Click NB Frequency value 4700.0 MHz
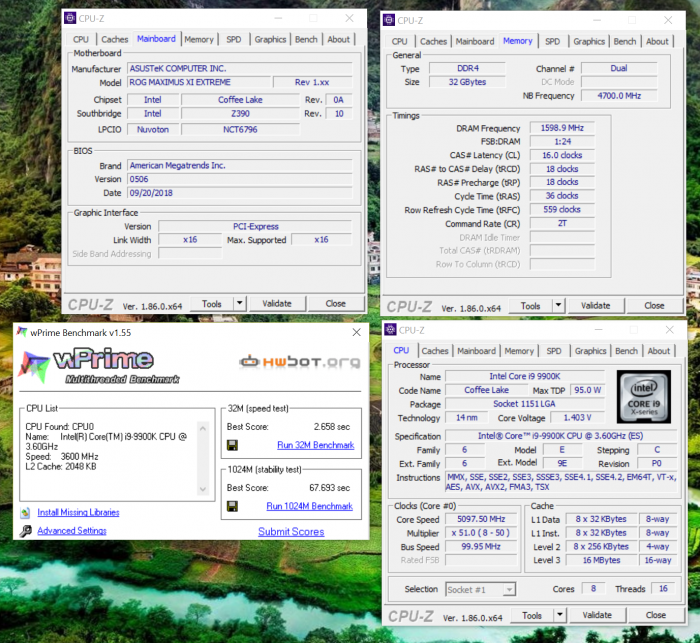The image size is (700, 643). [619, 96]
